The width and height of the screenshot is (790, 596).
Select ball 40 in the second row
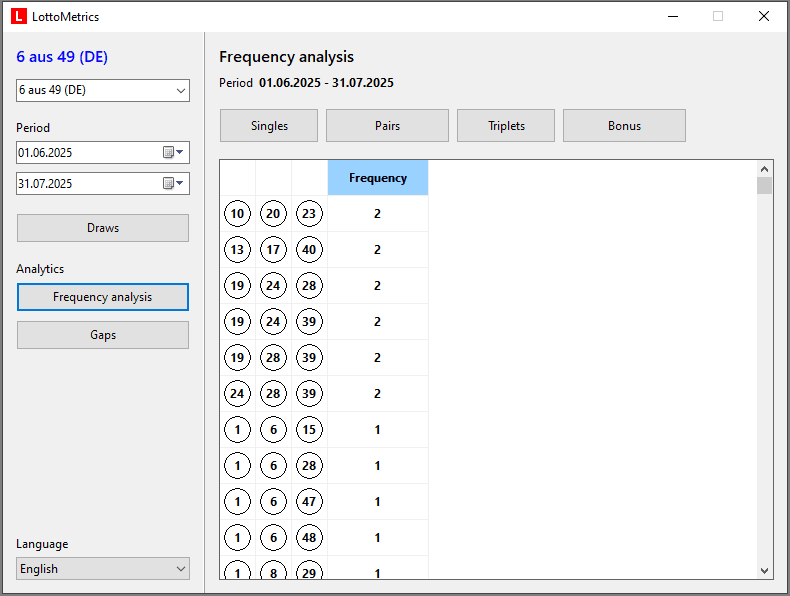[x=309, y=249]
